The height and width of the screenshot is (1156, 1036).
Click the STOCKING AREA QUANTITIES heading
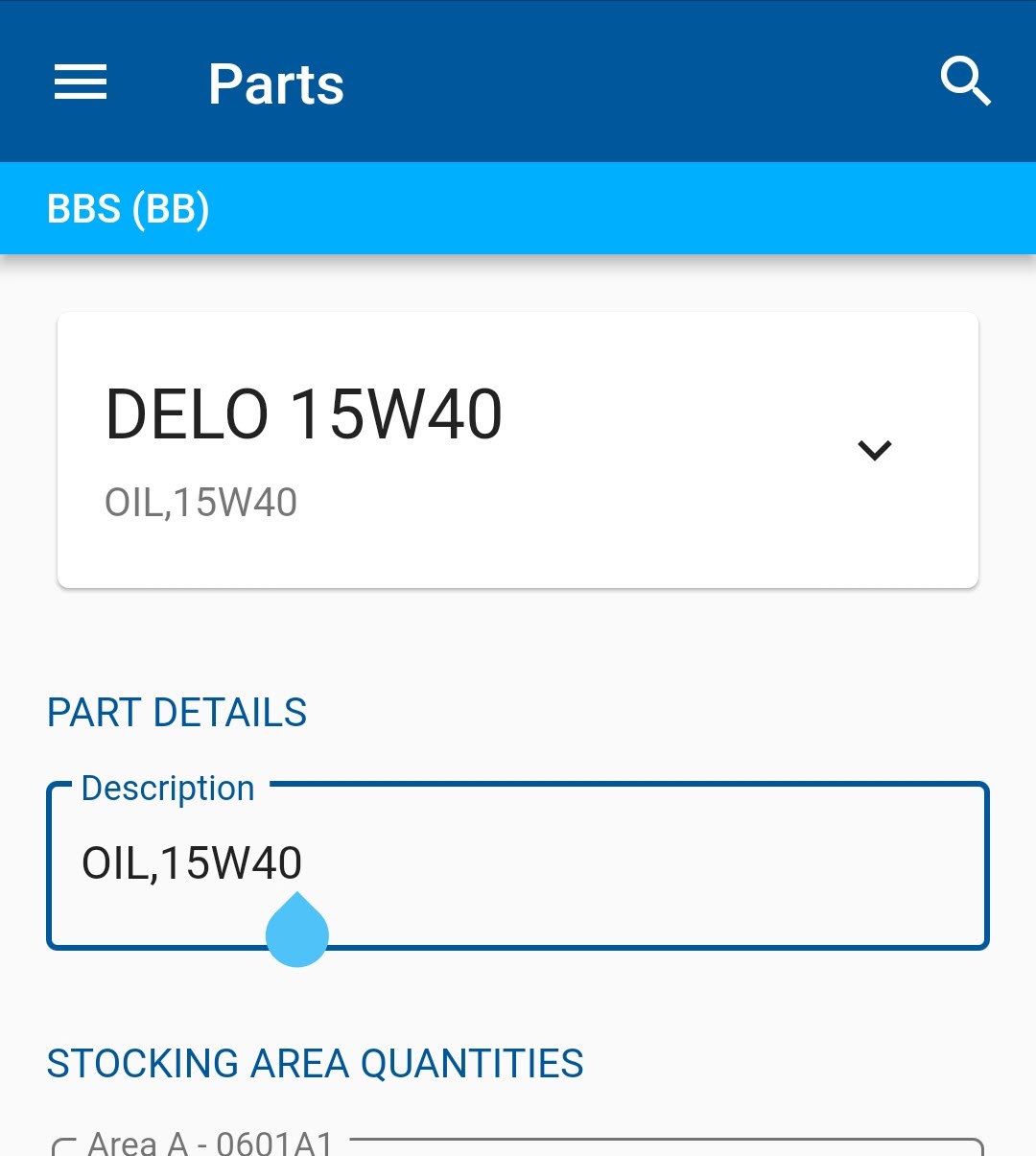315,1064
